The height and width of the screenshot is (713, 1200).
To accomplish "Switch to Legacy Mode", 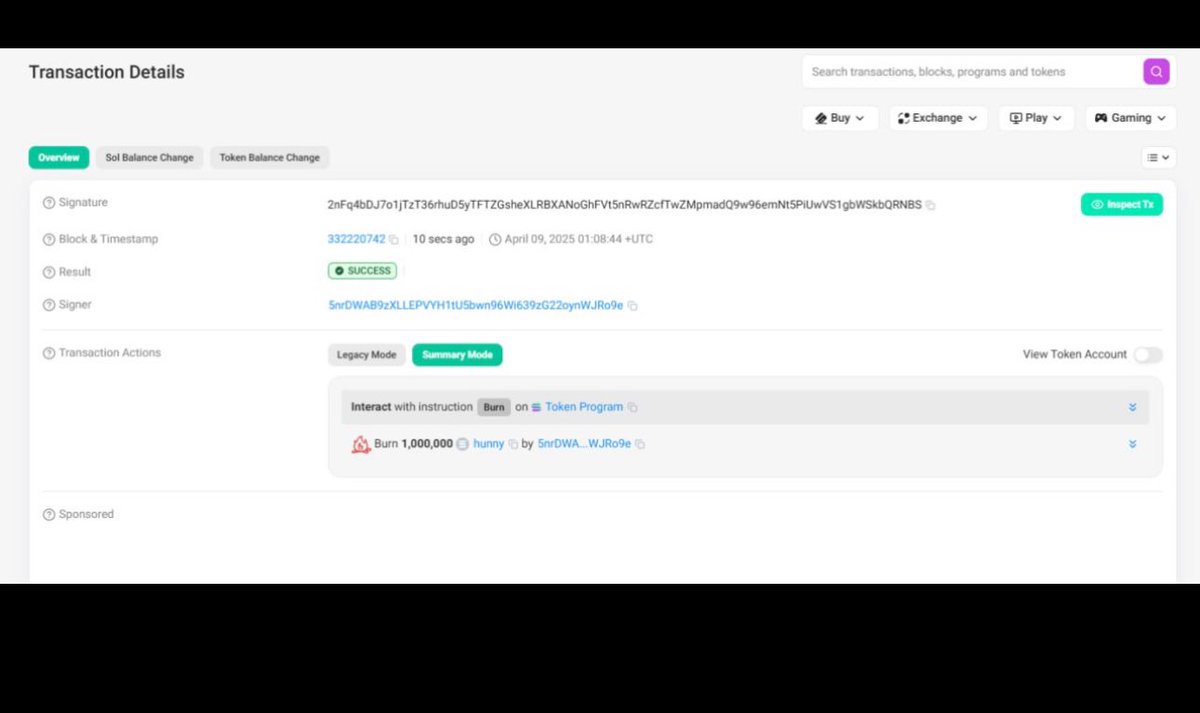I will pyautogui.click(x=366, y=355).
